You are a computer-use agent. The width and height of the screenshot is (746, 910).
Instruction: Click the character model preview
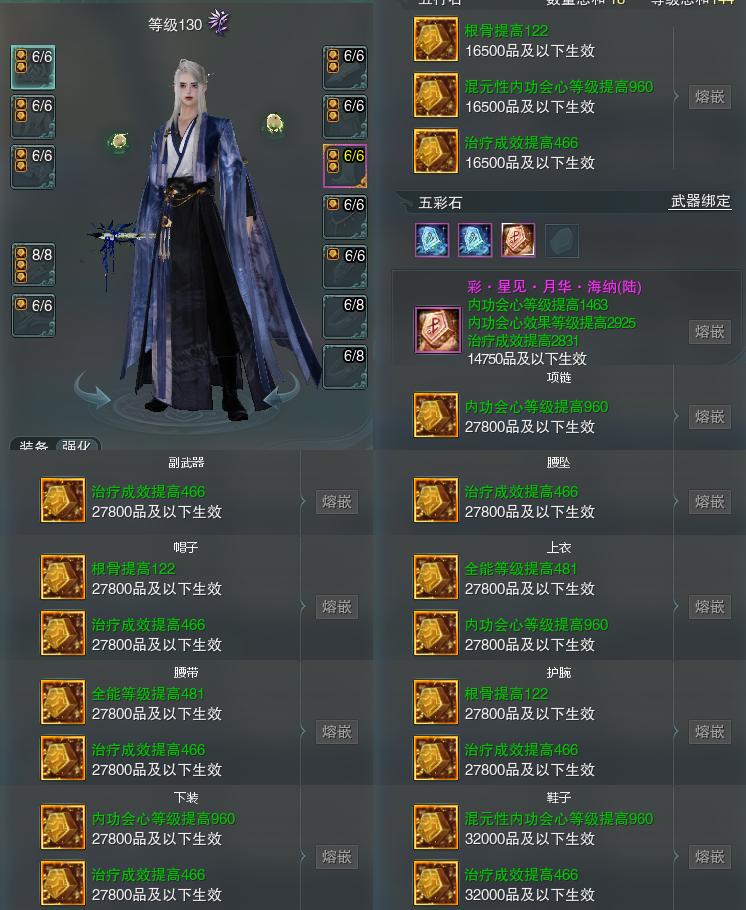point(203,238)
